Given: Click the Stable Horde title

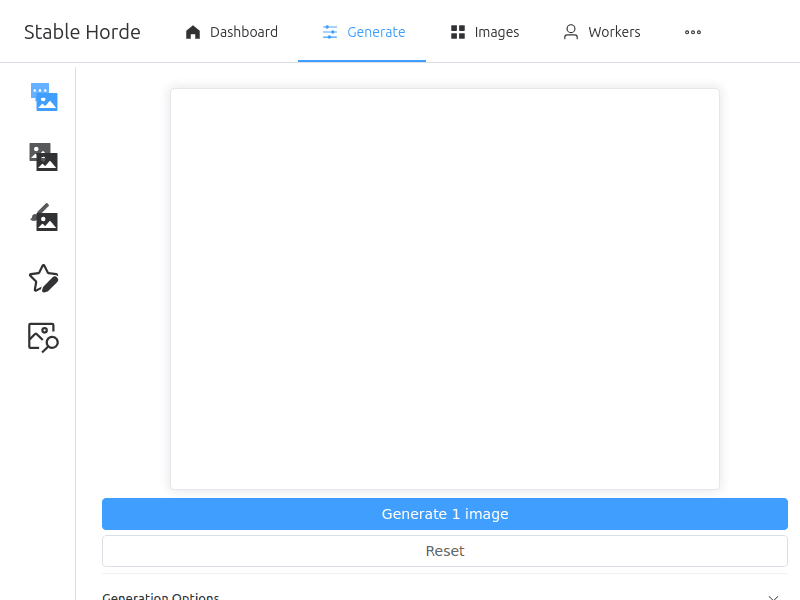Looking at the screenshot, I should pyautogui.click(x=82, y=32).
